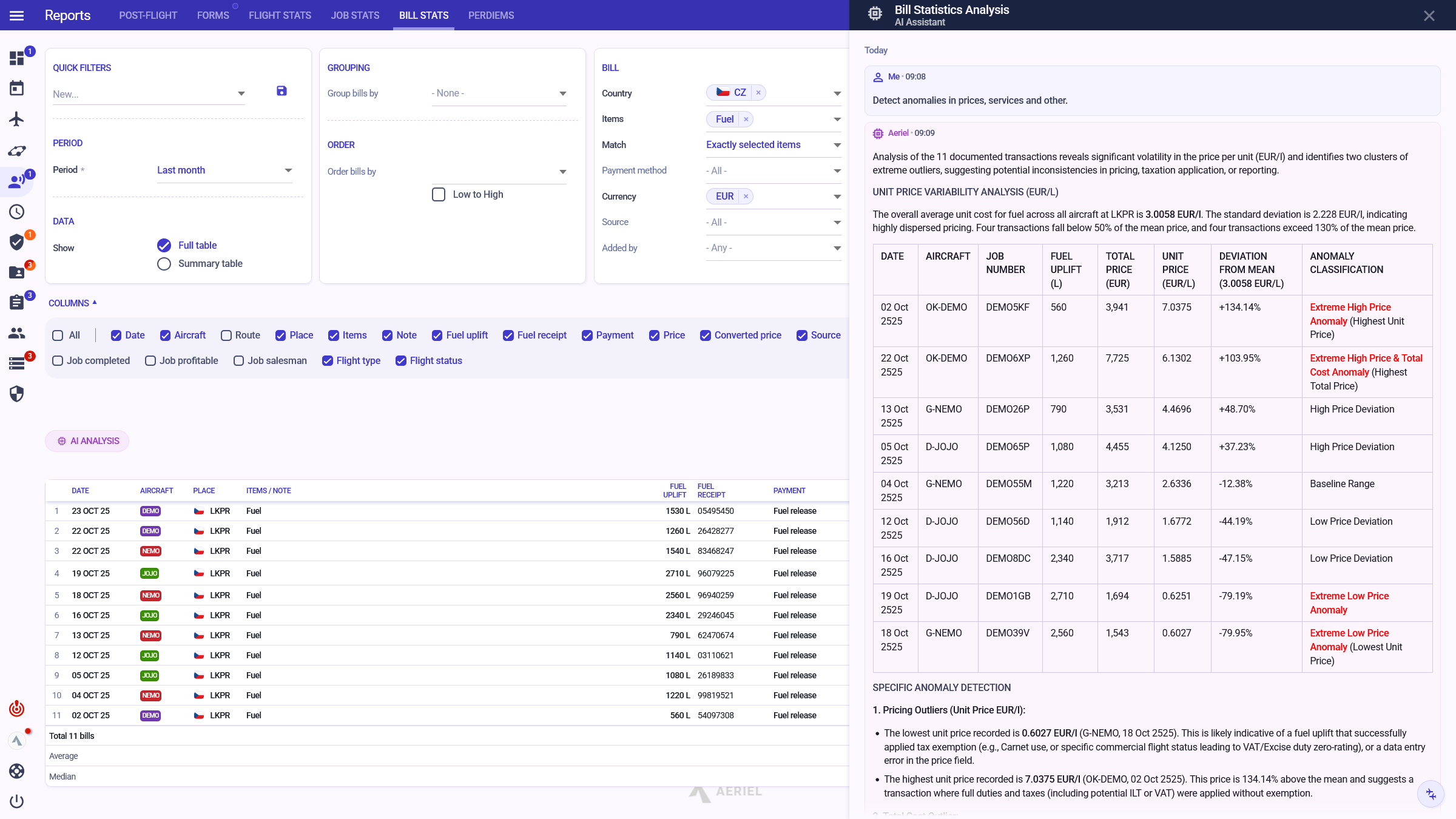The height and width of the screenshot is (819, 1456).
Task: Open the clipboard sidebar icon
Action: coord(17,302)
